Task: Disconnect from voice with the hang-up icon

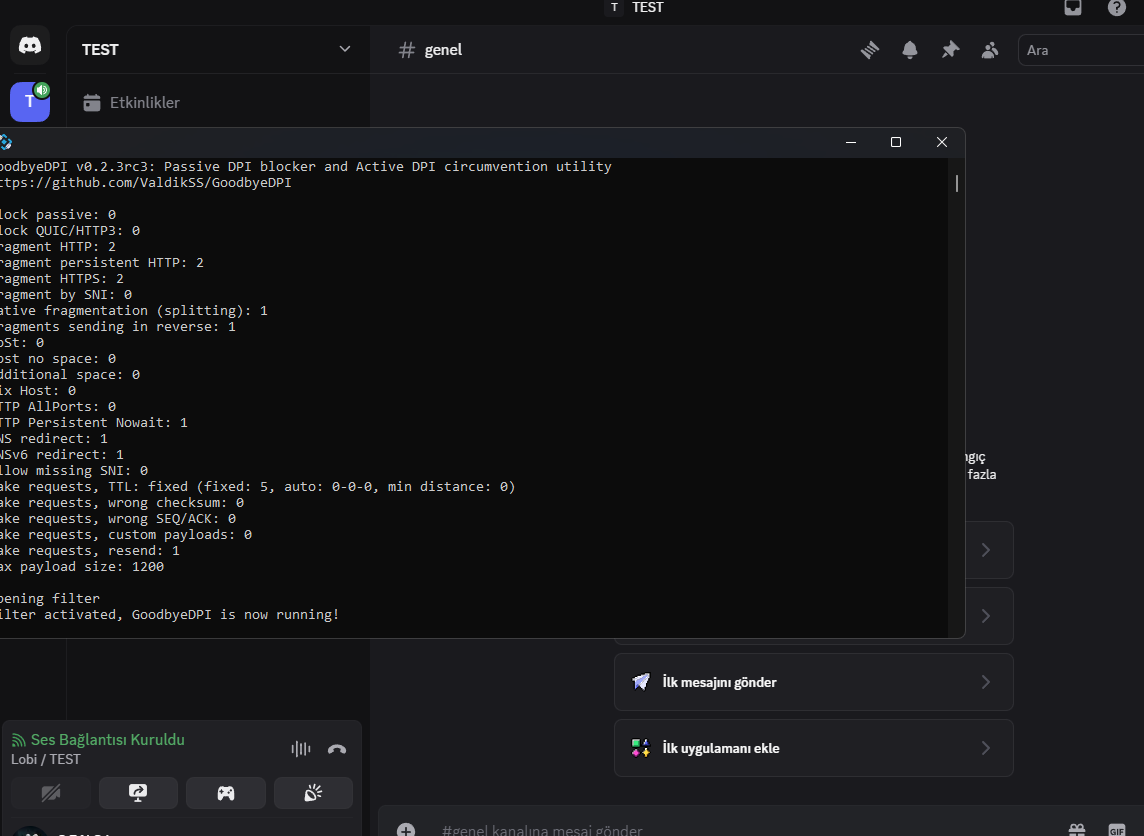Action: 337,749
